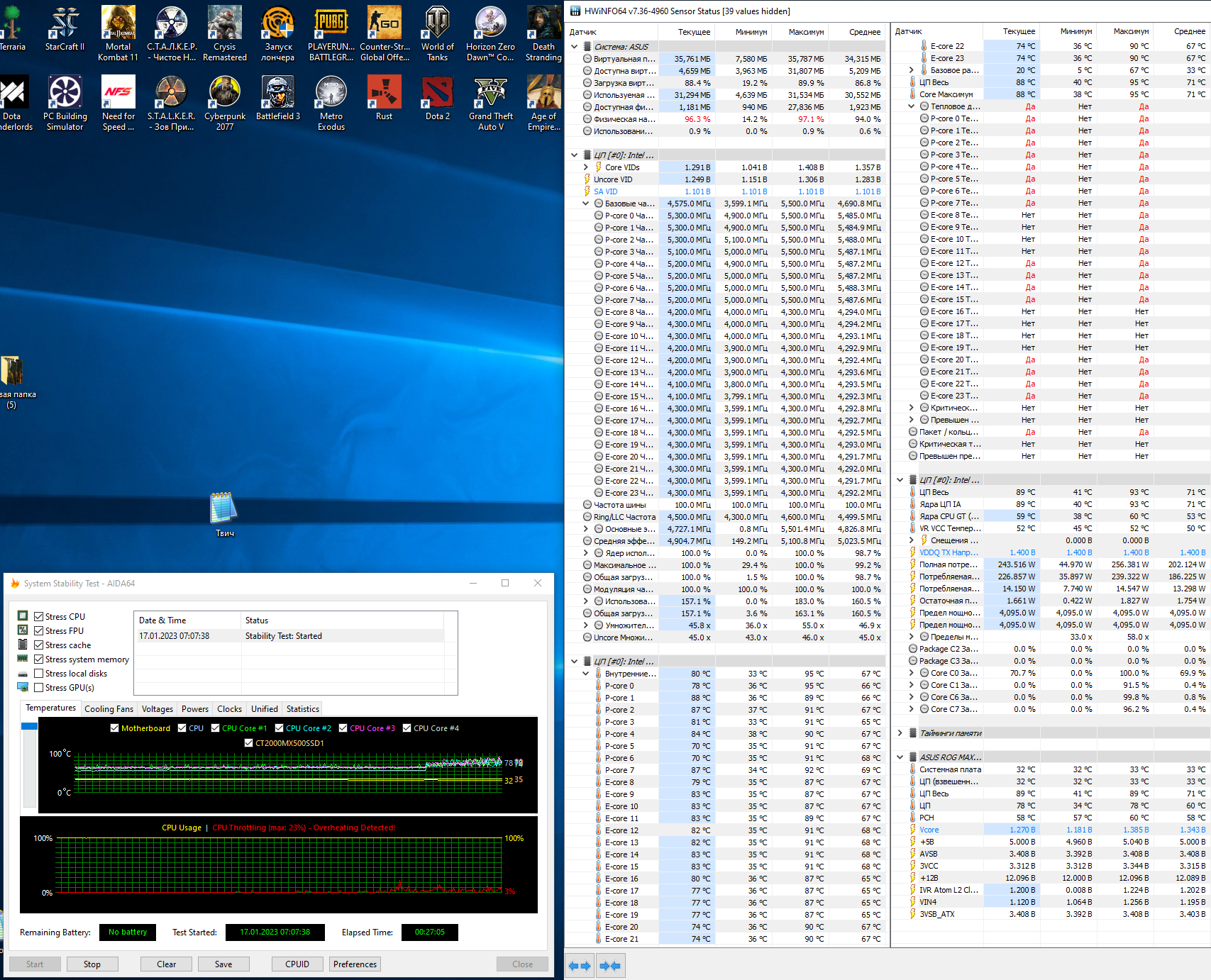Toggle Stress system memory checkbox
The width and height of the screenshot is (1211, 980).
click(39, 659)
